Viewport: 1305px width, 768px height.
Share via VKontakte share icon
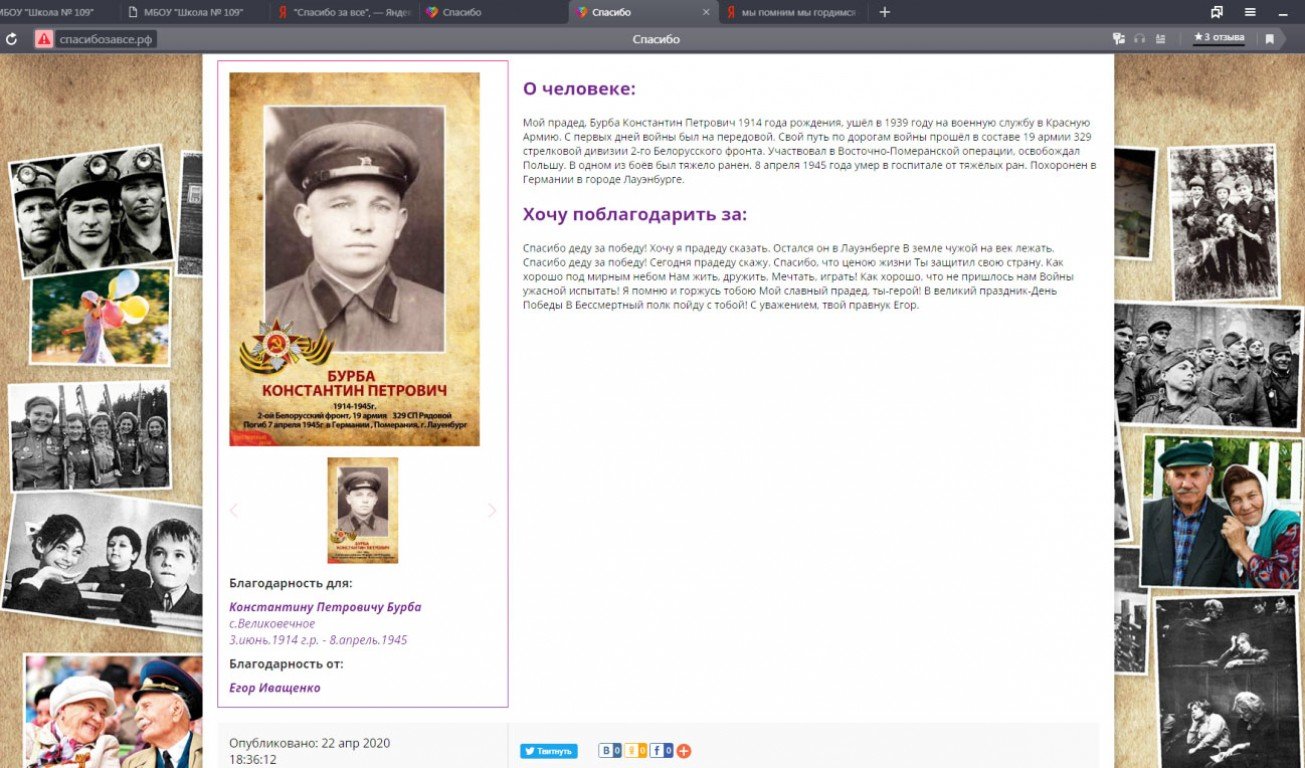(x=610, y=751)
